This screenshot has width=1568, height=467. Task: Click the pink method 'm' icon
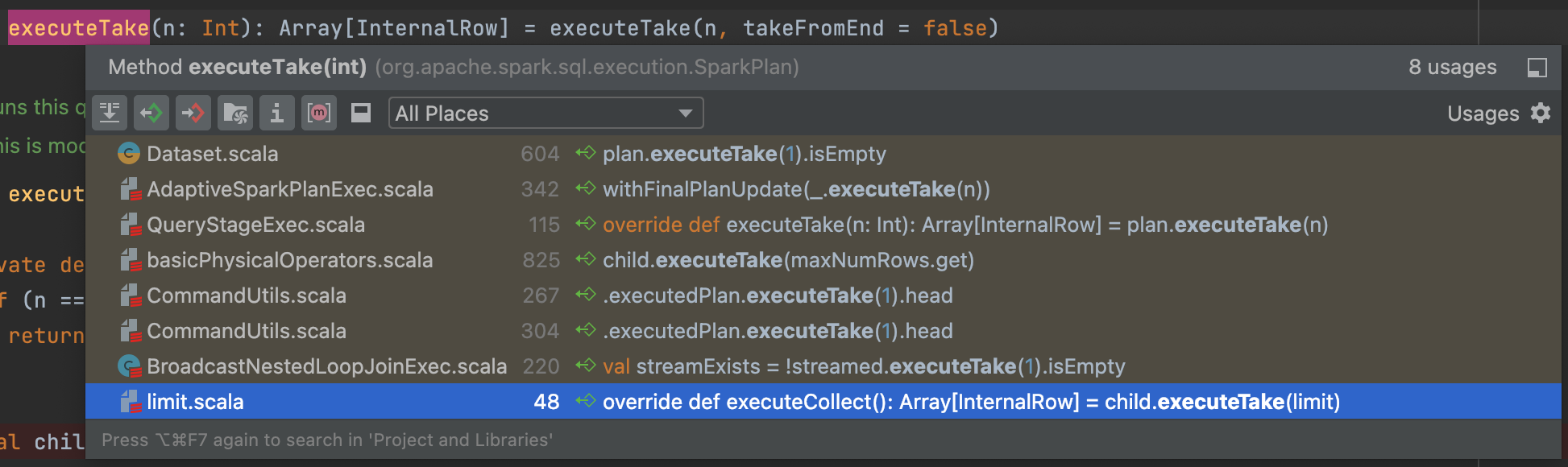click(319, 114)
